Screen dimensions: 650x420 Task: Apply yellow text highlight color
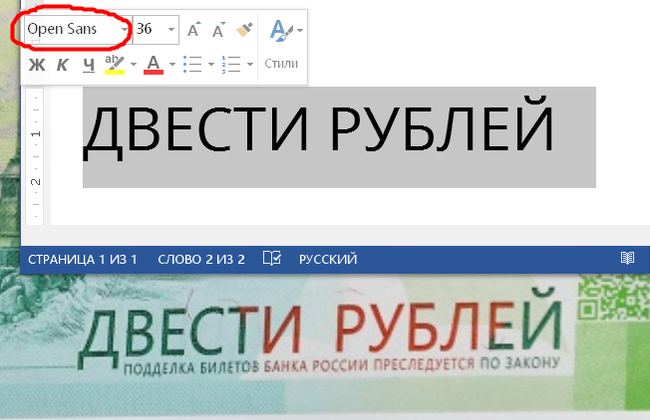pos(115,64)
